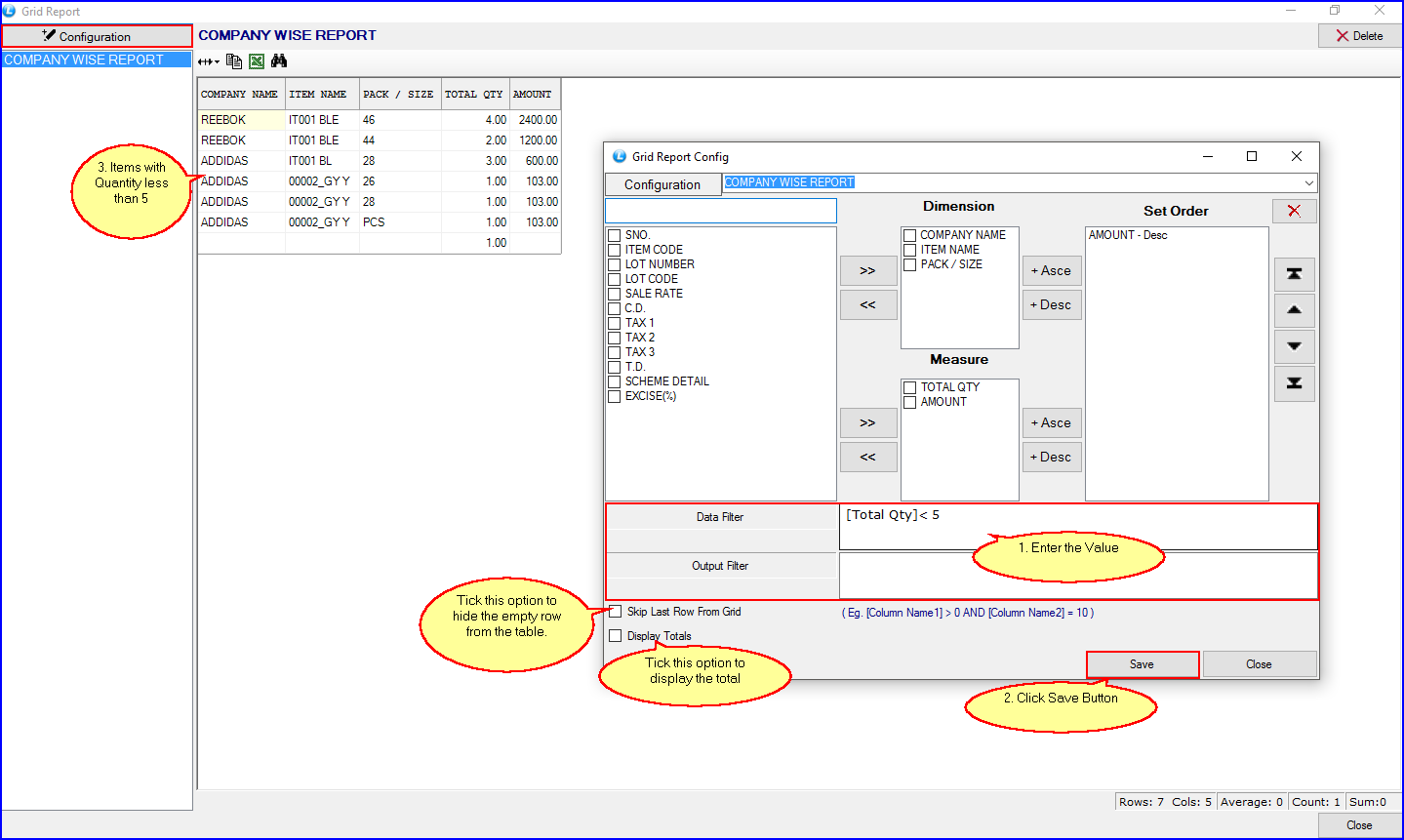Image resolution: width=1404 pixels, height=840 pixels.
Task: Move selected order item to bottom
Action: [x=1294, y=383]
